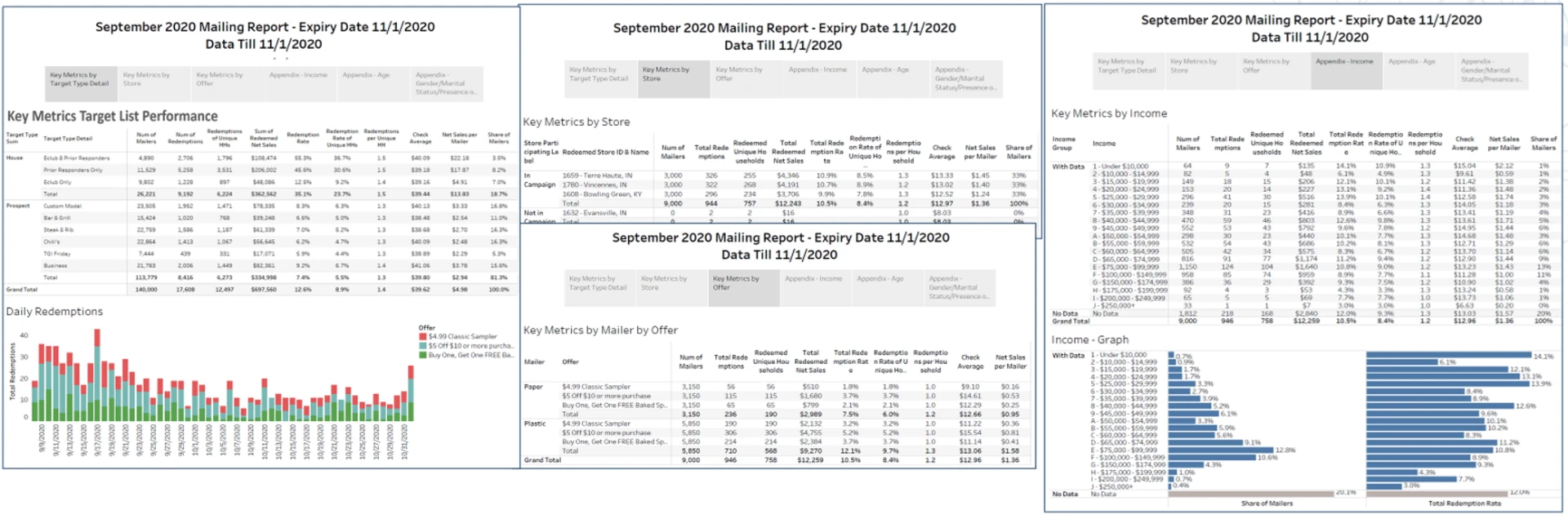Click the $108,474 redeemed net sales cell
The image size is (1568, 519).
(x=263, y=158)
